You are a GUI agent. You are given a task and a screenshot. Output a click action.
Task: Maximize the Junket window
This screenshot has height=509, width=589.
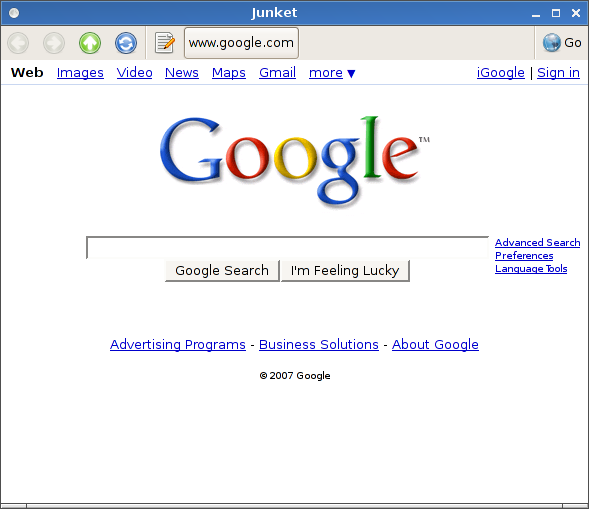(556, 13)
